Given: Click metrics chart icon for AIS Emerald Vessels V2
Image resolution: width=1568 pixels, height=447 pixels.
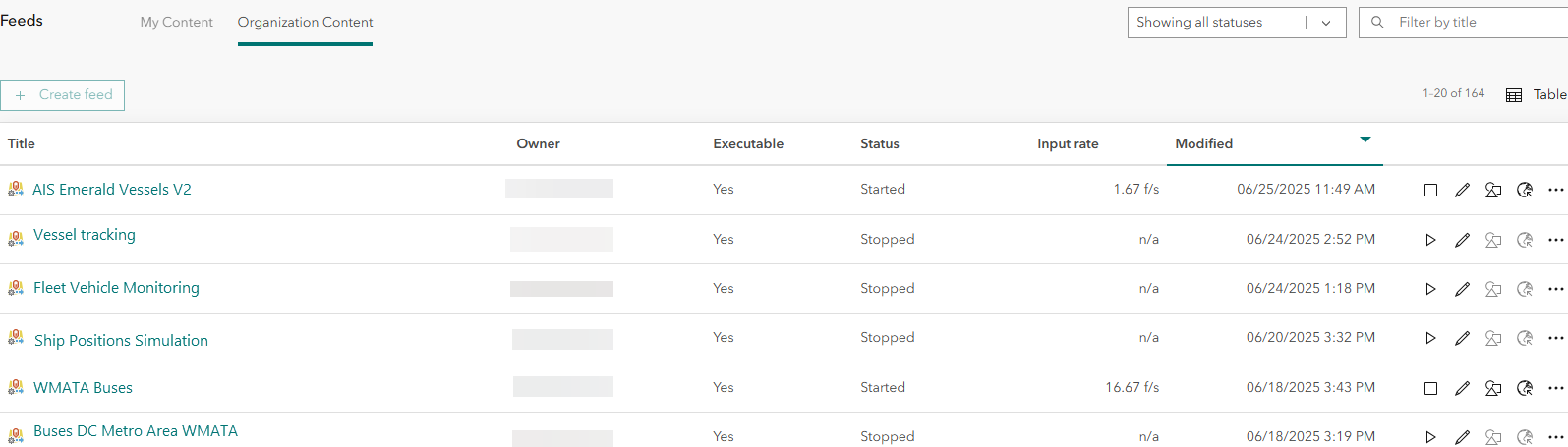Looking at the screenshot, I should 1525,191.
